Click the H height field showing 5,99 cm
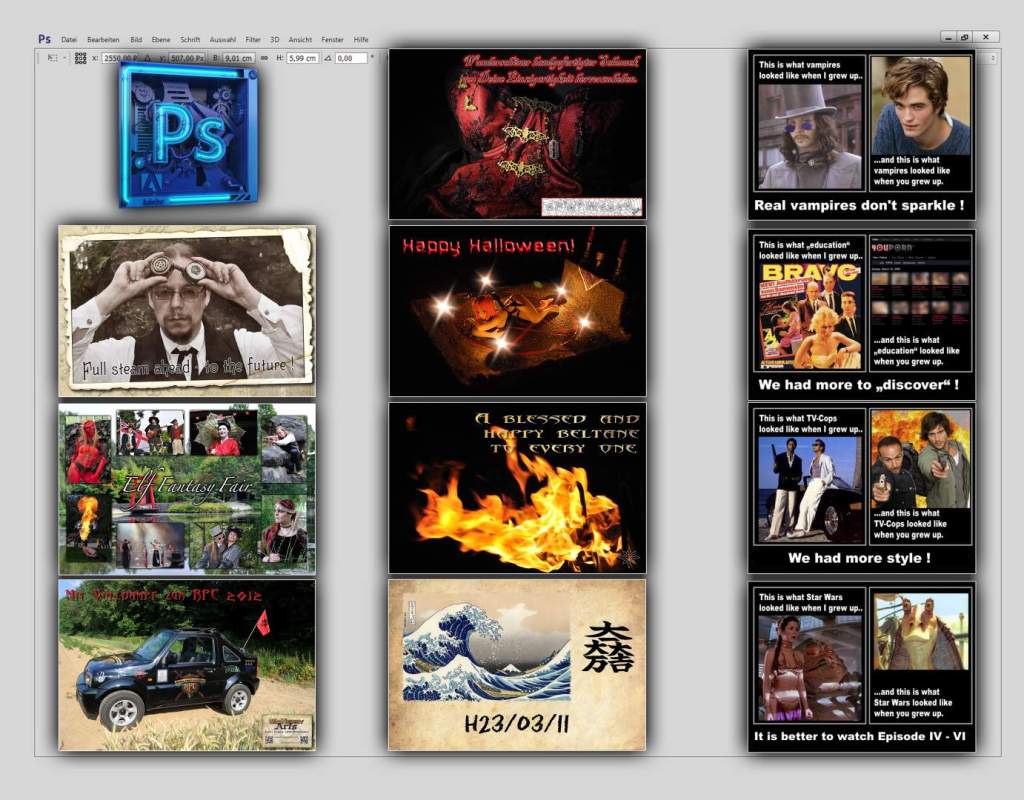The height and width of the screenshot is (800, 1024). (x=303, y=59)
